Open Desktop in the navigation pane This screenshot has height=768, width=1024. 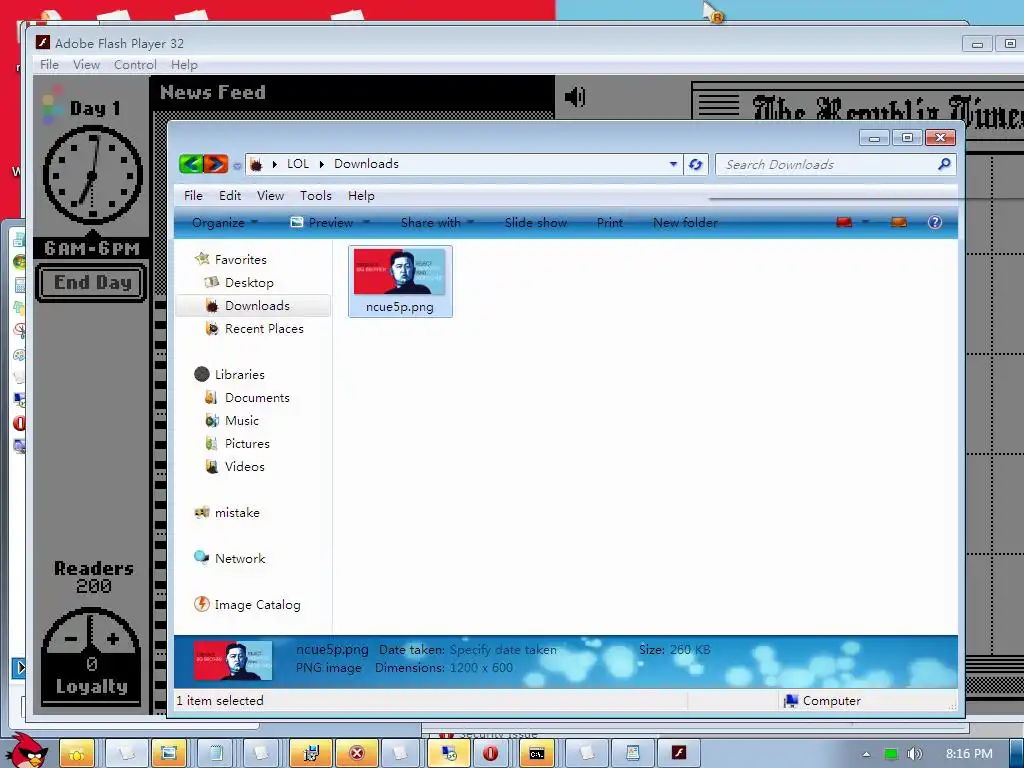click(x=249, y=283)
